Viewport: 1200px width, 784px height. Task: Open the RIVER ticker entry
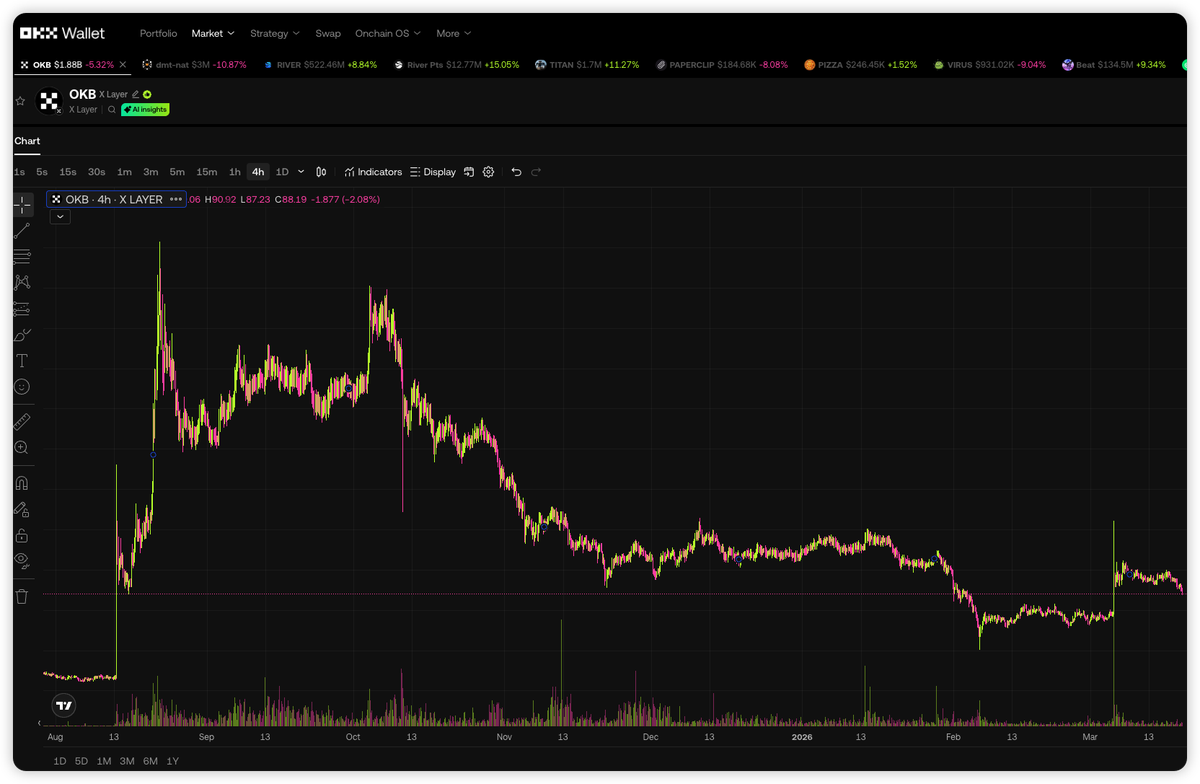pos(320,64)
